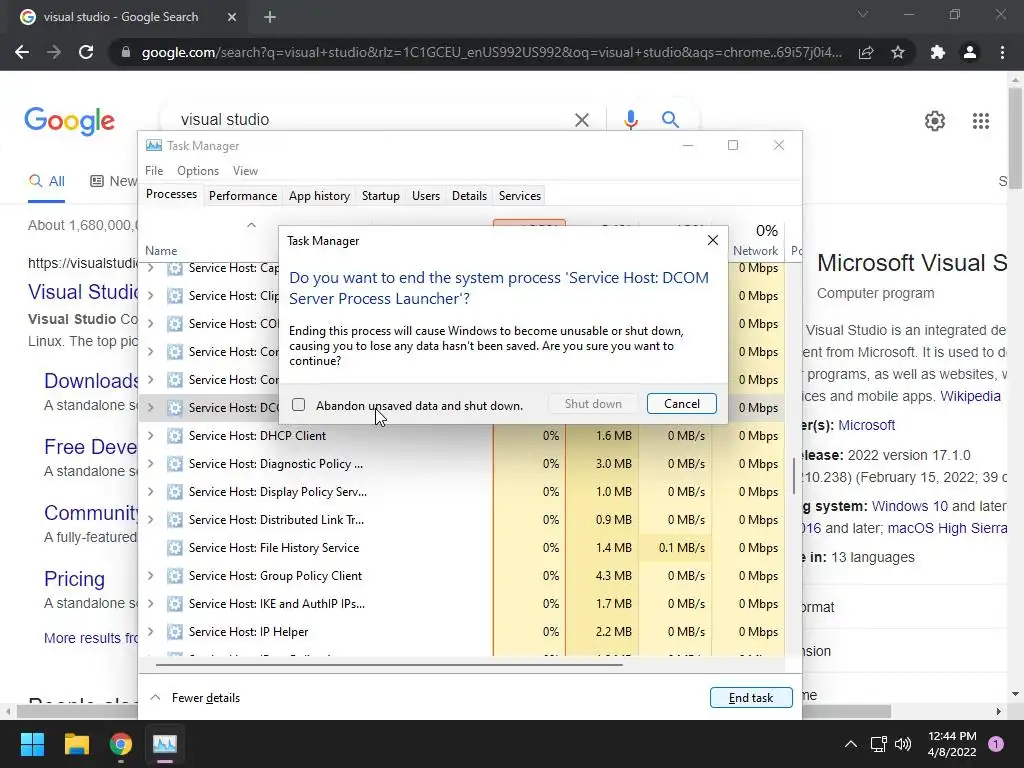Open Chrome three-dot menu

coord(1002,52)
